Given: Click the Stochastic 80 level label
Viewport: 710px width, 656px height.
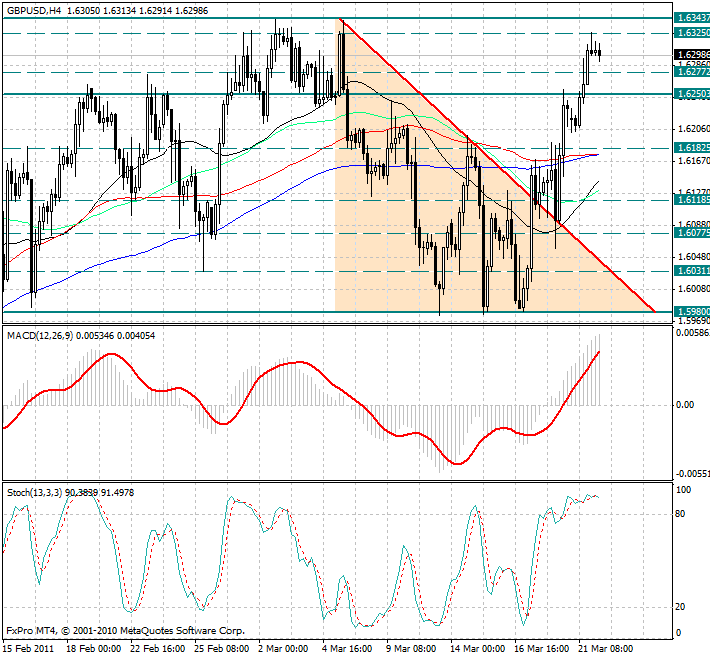Looking at the screenshot, I should 680,514.
